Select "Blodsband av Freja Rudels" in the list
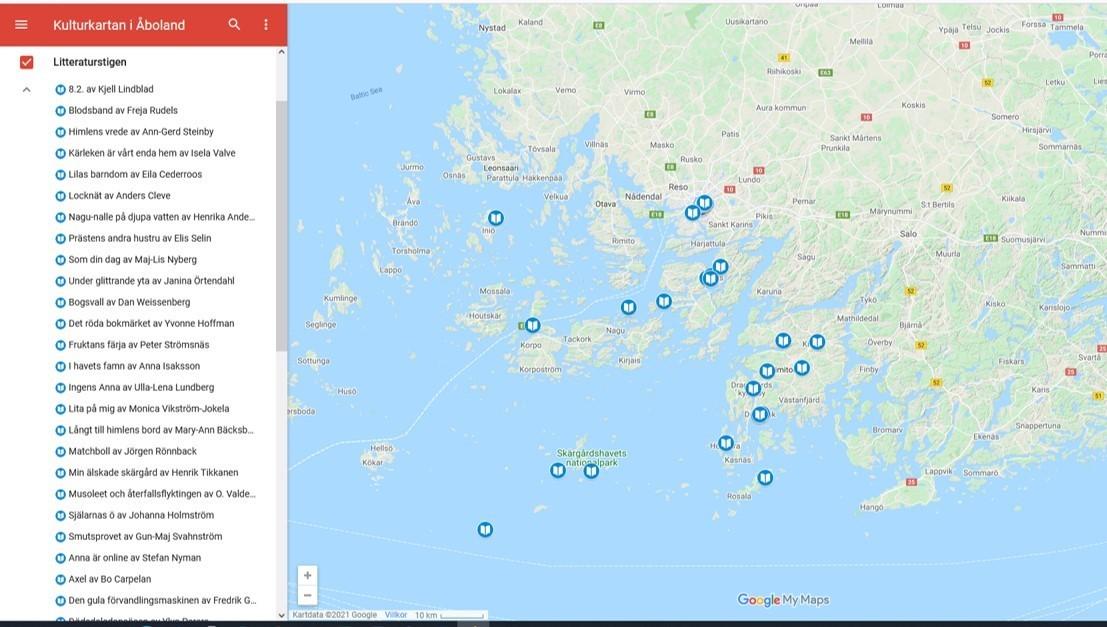 (x=122, y=111)
